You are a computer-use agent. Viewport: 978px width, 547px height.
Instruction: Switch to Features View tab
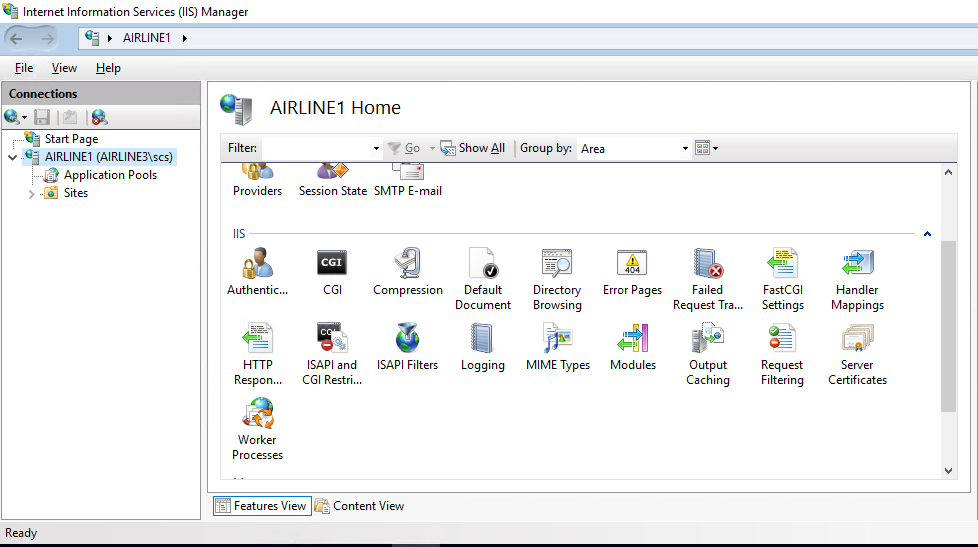(x=262, y=506)
